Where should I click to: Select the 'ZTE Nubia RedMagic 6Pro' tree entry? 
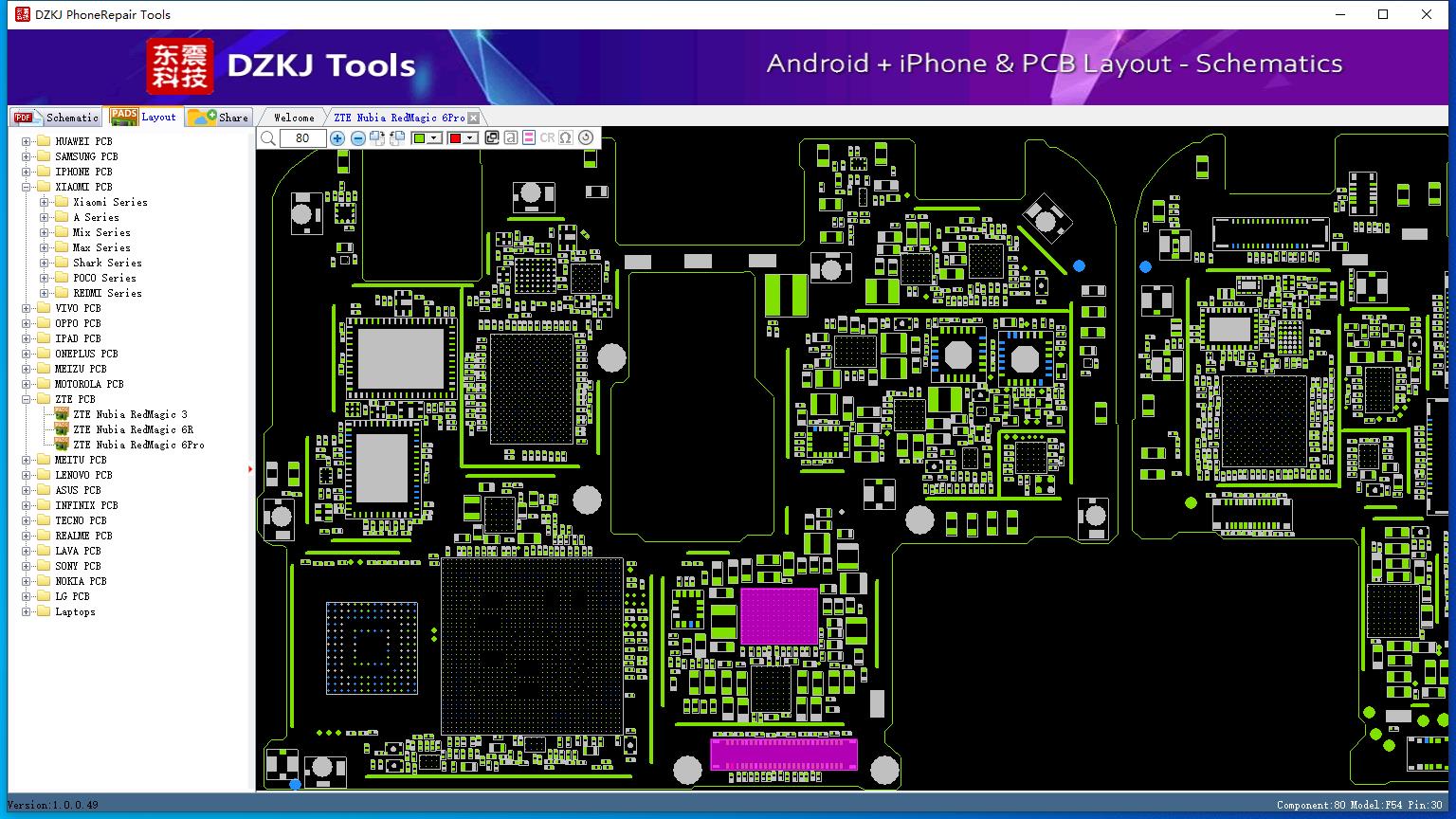click(139, 445)
